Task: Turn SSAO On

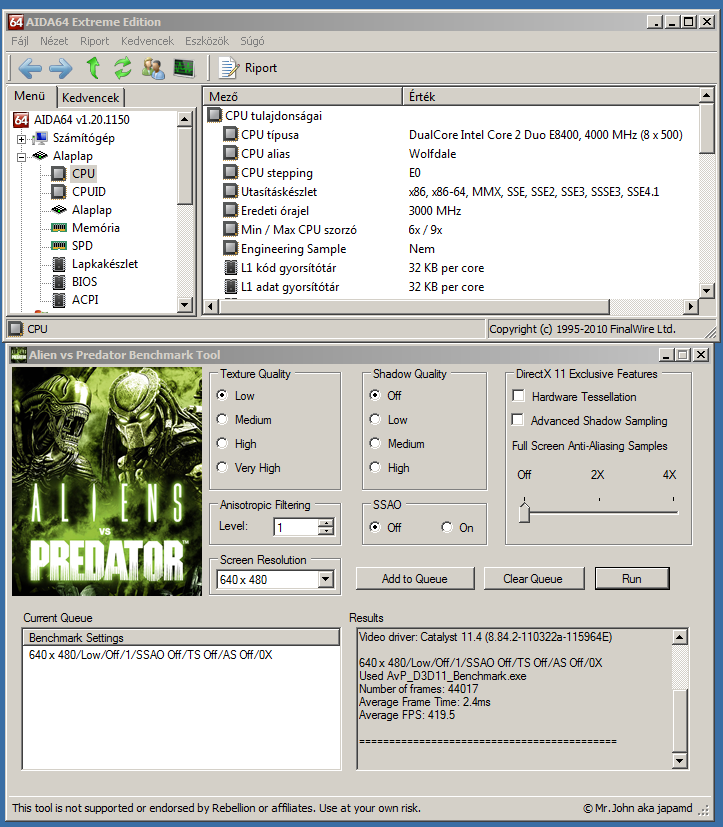Action: 447,527
